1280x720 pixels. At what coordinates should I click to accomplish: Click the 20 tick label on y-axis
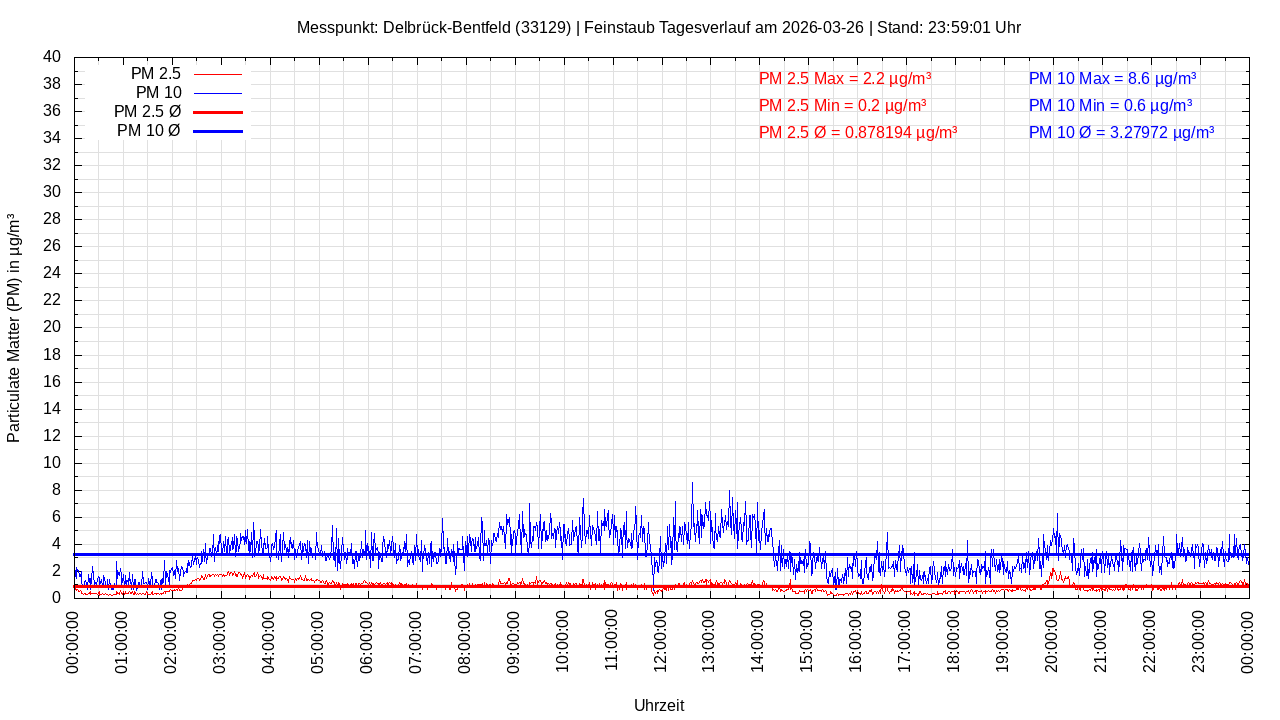[x=52, y=327]
